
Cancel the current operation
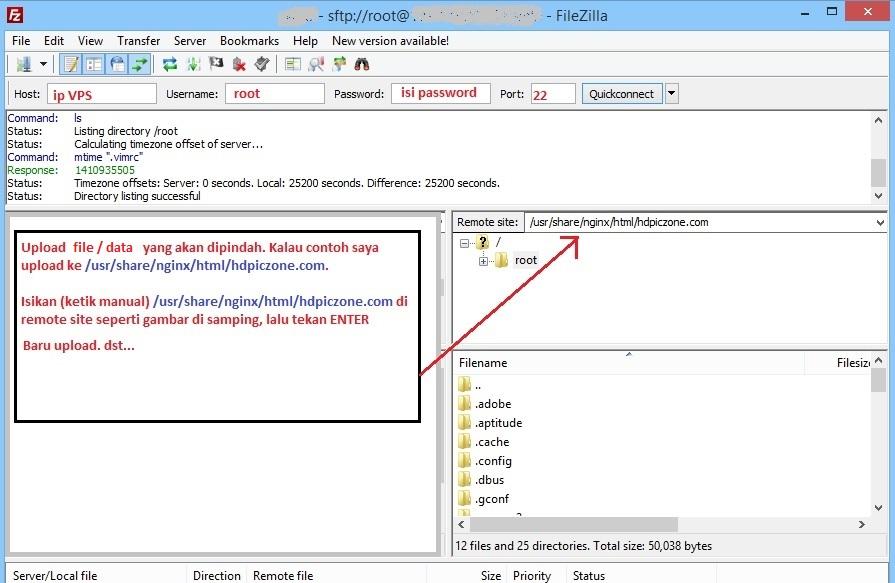[x=216, y=64]
